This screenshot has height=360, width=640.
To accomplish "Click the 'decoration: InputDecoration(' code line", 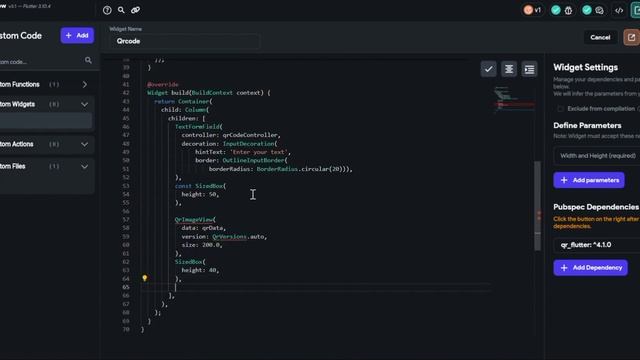I will point(229,144).
